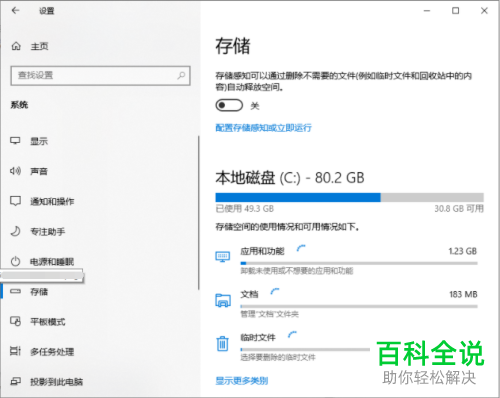
Task: Open 配置存储感知或立即运行 link
Action: [x=263, y=128]
